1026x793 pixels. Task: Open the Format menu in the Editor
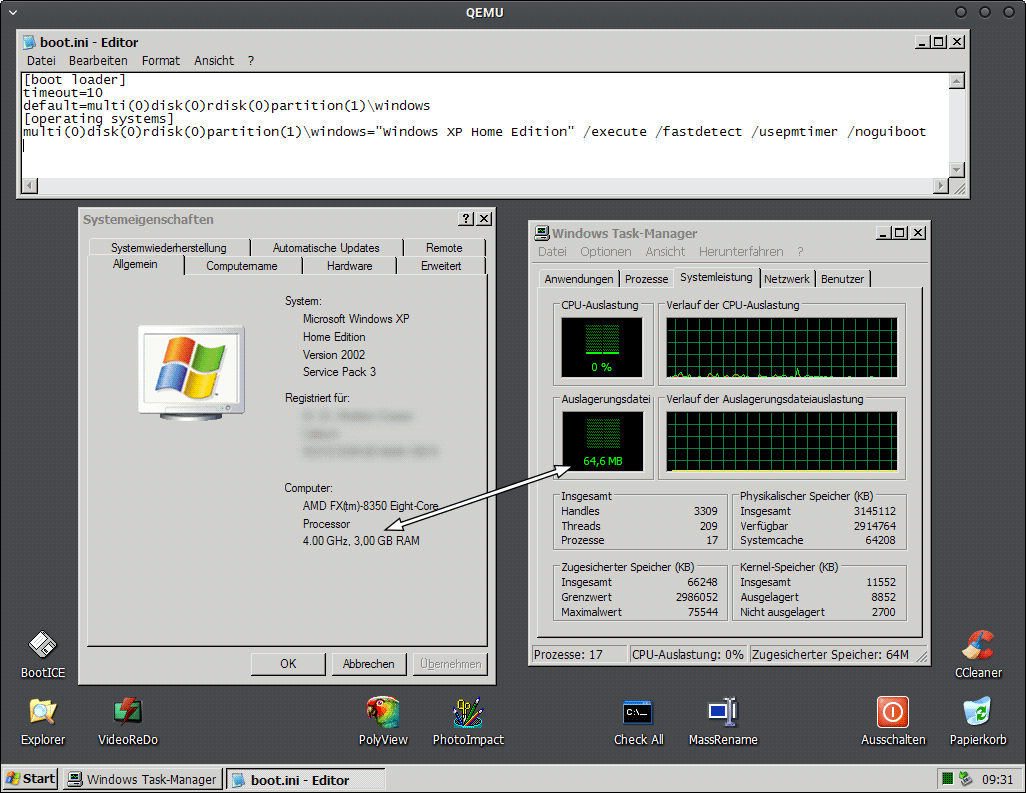pyautogui.click(x=160, y=60)
